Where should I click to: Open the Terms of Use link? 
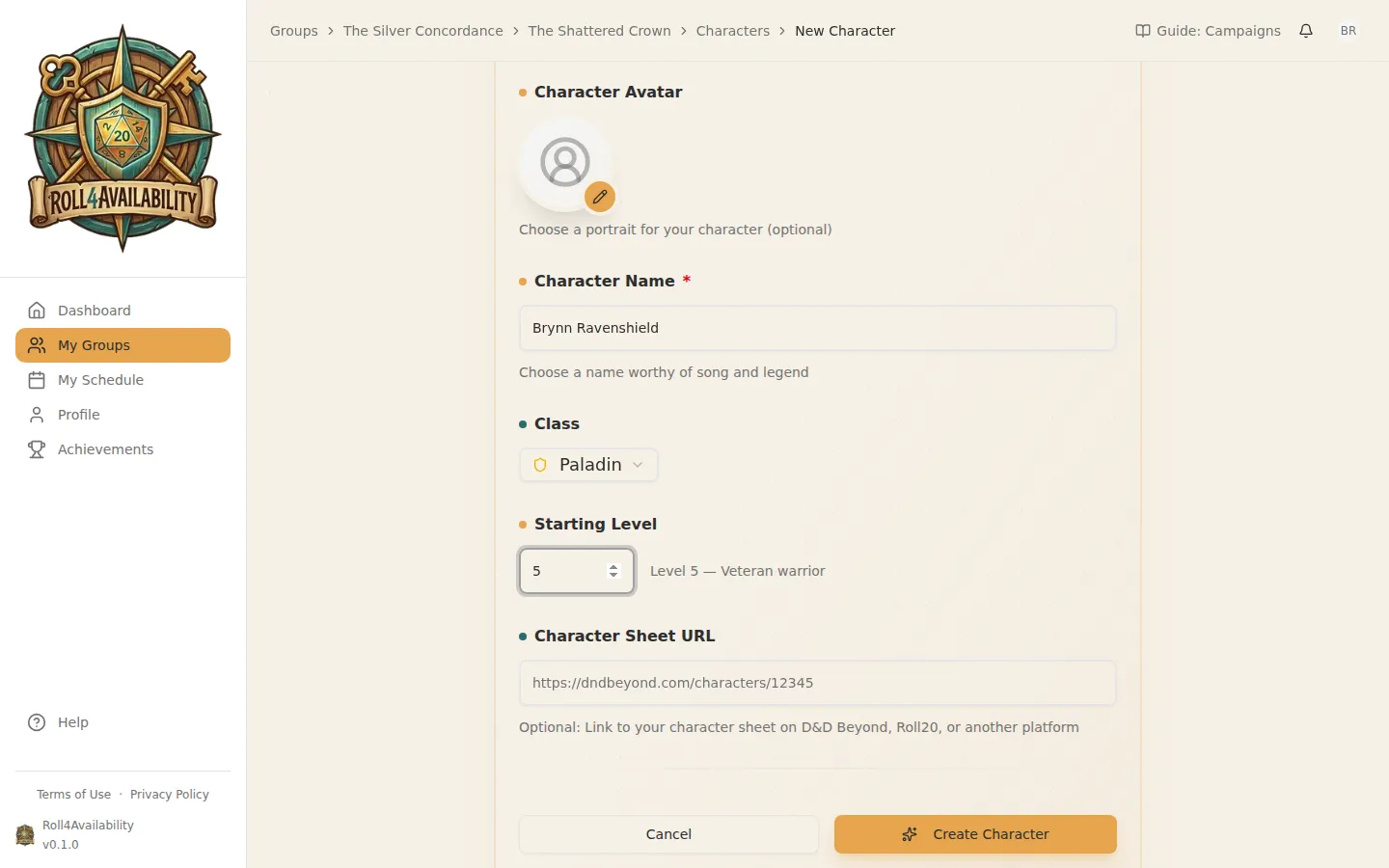[x=73, y=794]
